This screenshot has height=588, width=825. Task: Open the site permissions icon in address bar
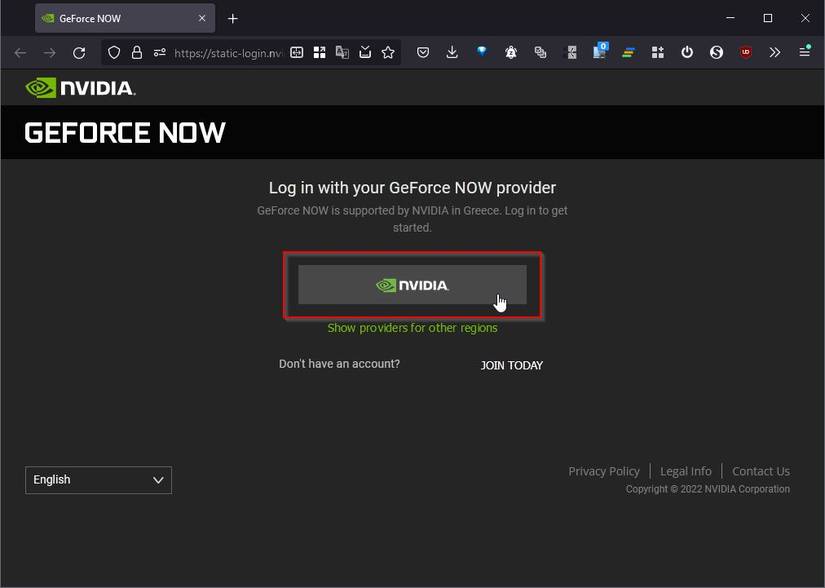pyautogui.click(x=159, y=53)
